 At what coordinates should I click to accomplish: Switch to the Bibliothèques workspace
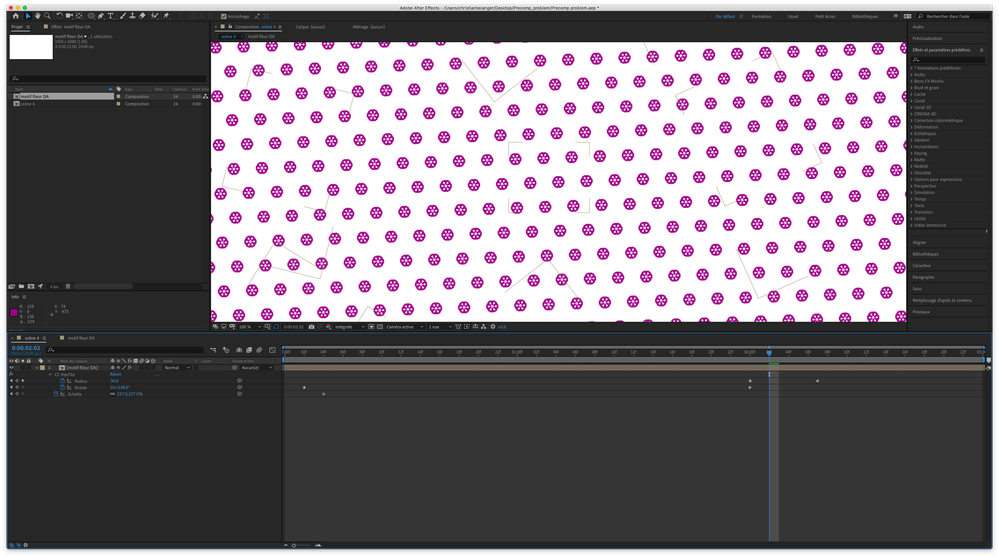point(865,17)
